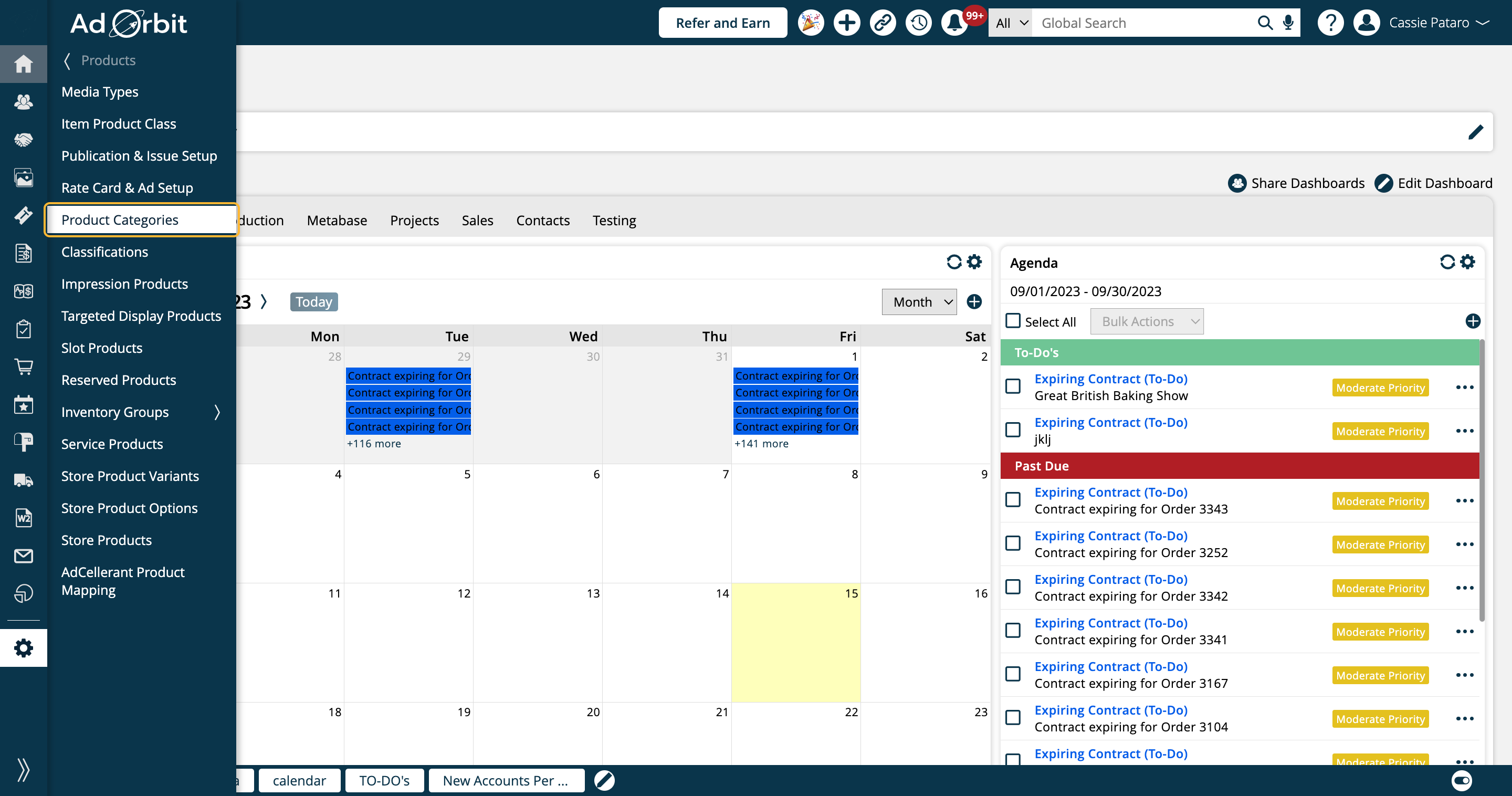Open the help question mark icon
Viewport: 1512px width, 796px height.
(1331, 23)
